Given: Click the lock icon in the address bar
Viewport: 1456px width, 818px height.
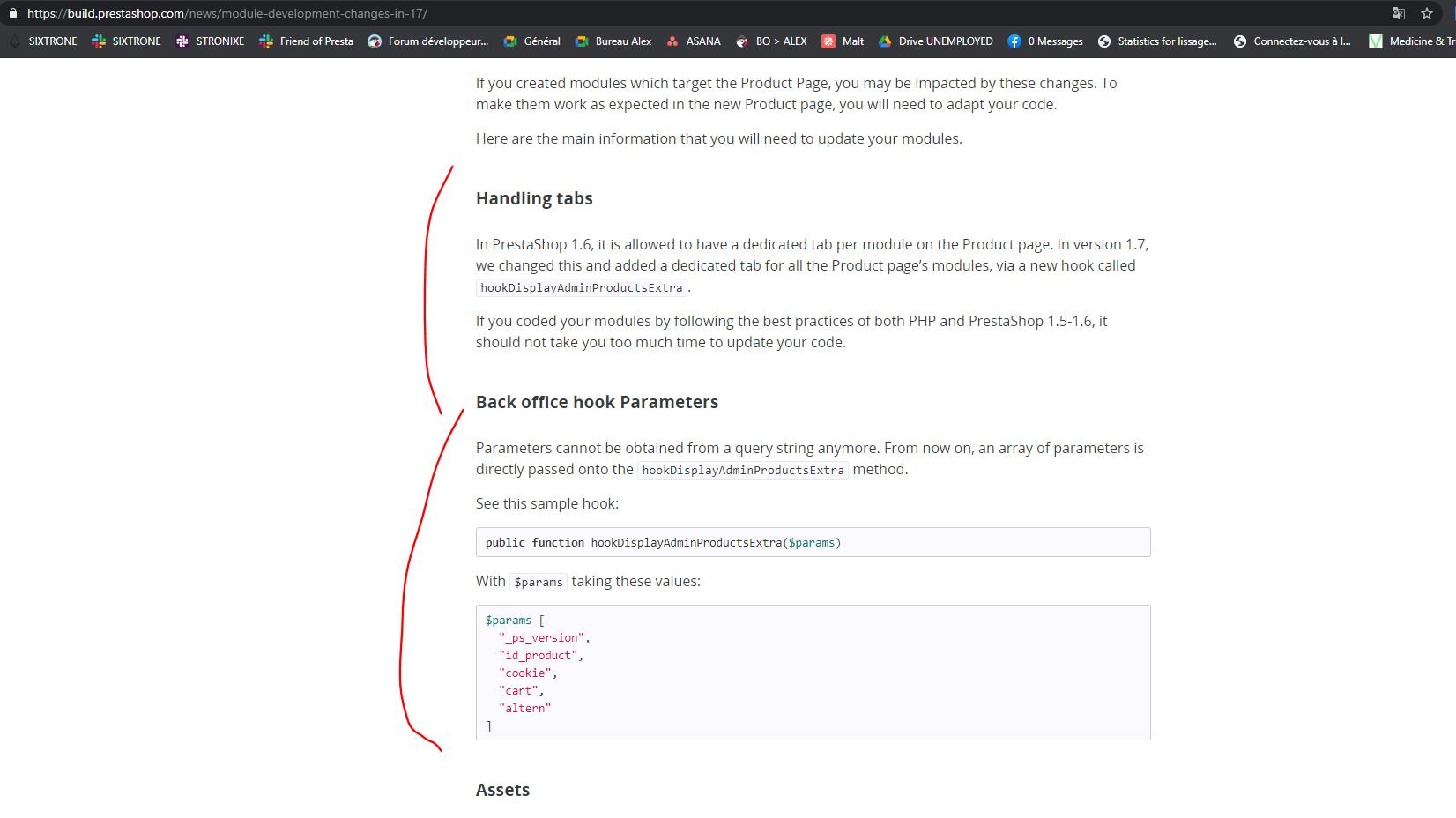Looking at the screenshot, I should (12, 13).
